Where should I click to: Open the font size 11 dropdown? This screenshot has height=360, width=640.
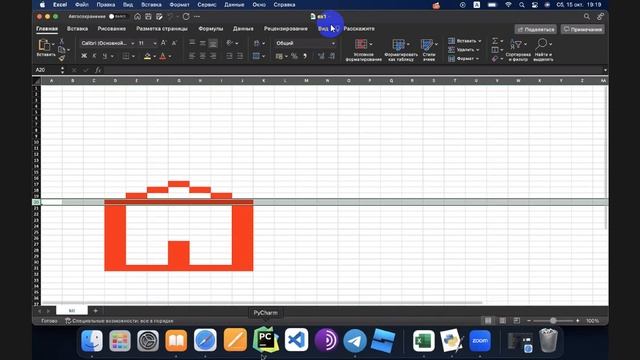(155, 43)
